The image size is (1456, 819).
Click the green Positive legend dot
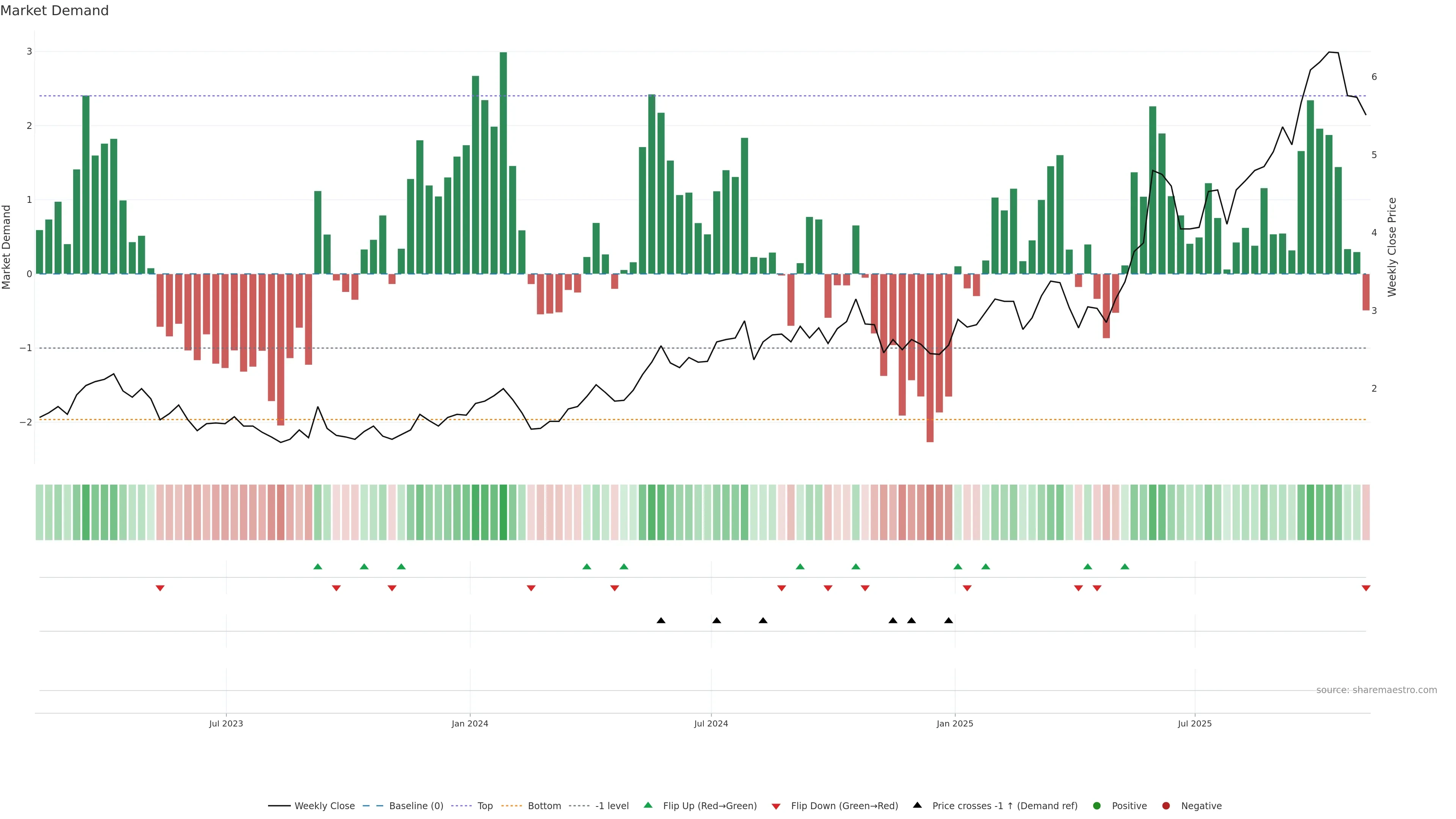[1097, 806]
